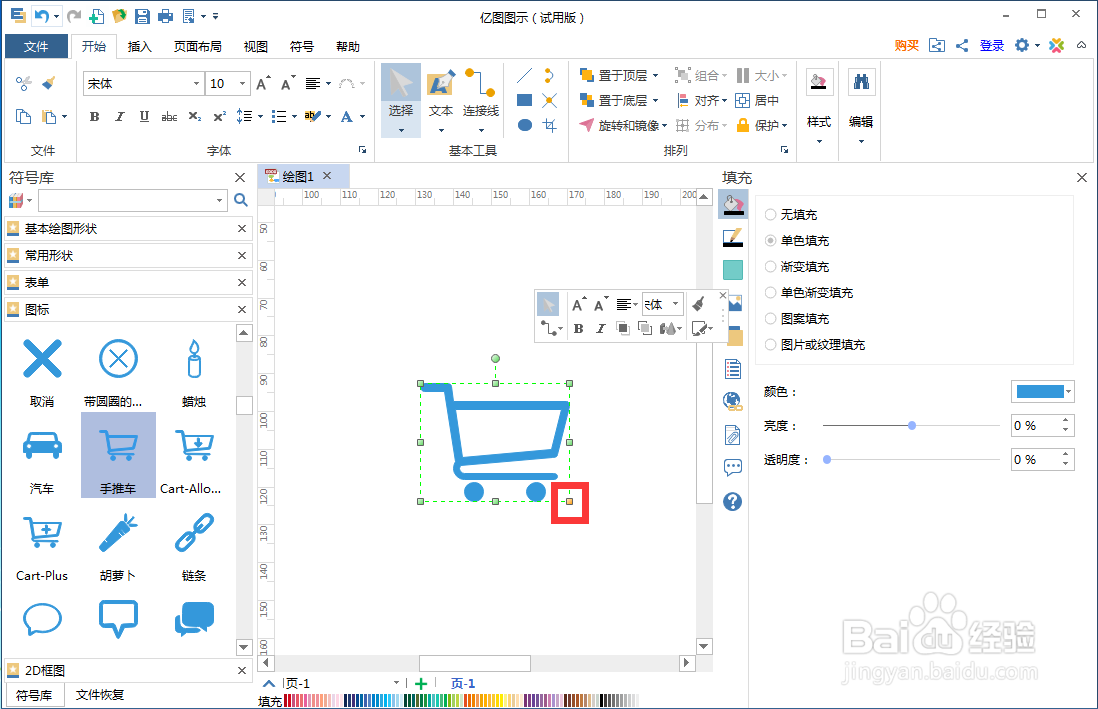Select the ellipse drawing tool
Viewport: 1098px width, 709px height.
[524, 124]
